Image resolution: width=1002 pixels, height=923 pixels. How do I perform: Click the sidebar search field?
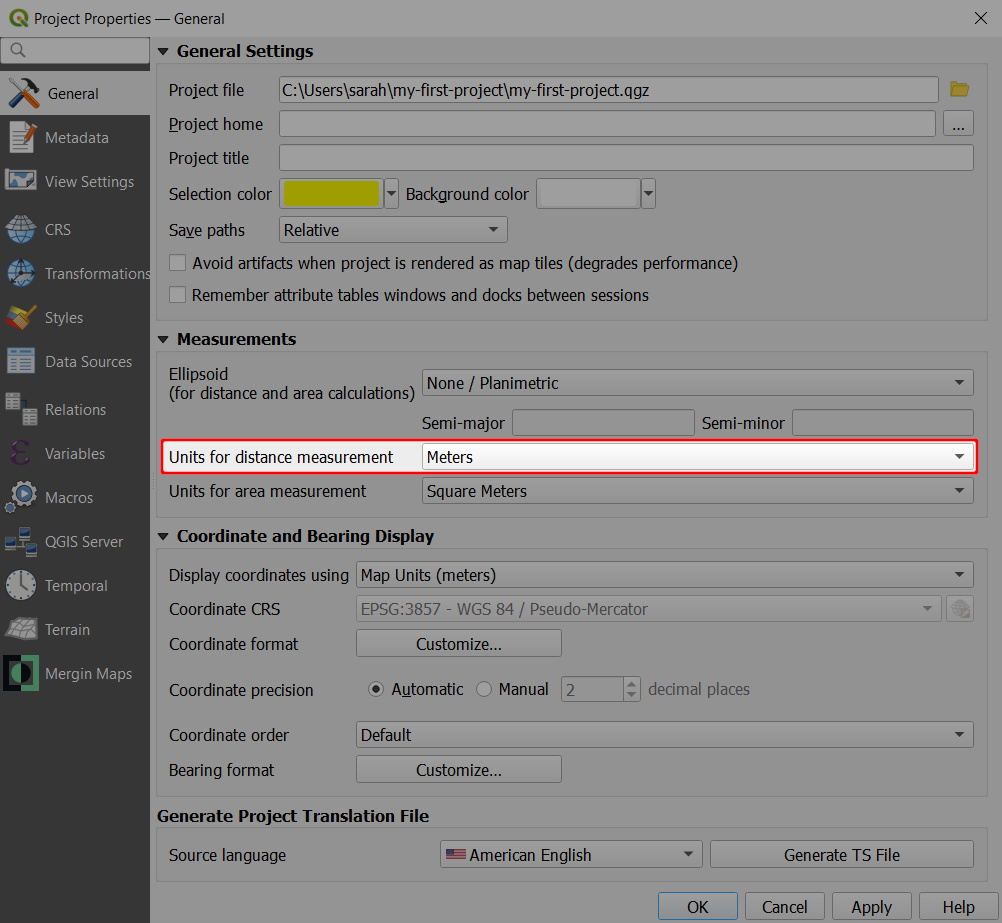(x=75, y=50)
